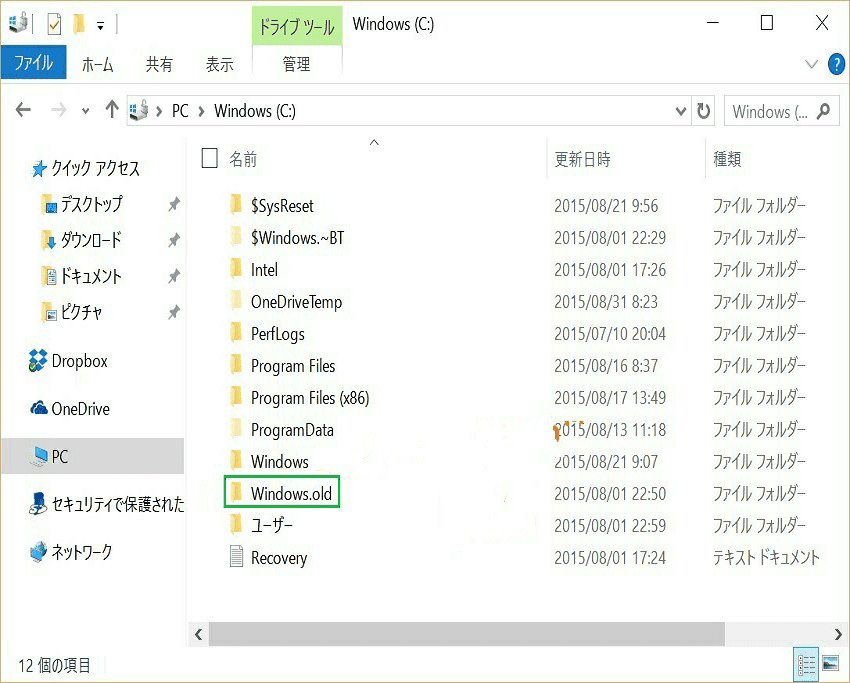
Task: Switch to the ホーム ribbon tab
Action: click(x=98, y=65)
